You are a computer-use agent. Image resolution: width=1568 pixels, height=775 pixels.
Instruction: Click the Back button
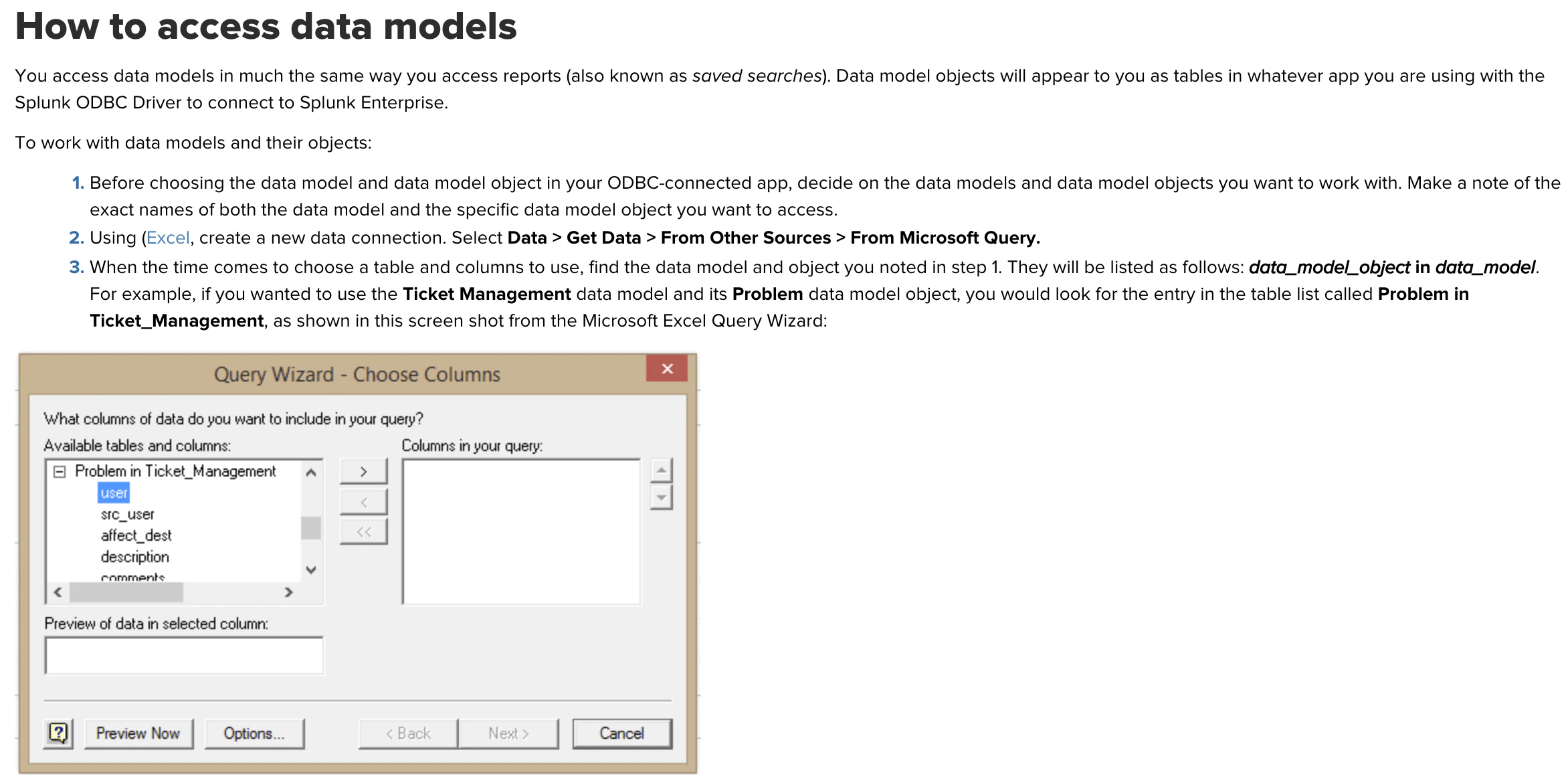408,734
